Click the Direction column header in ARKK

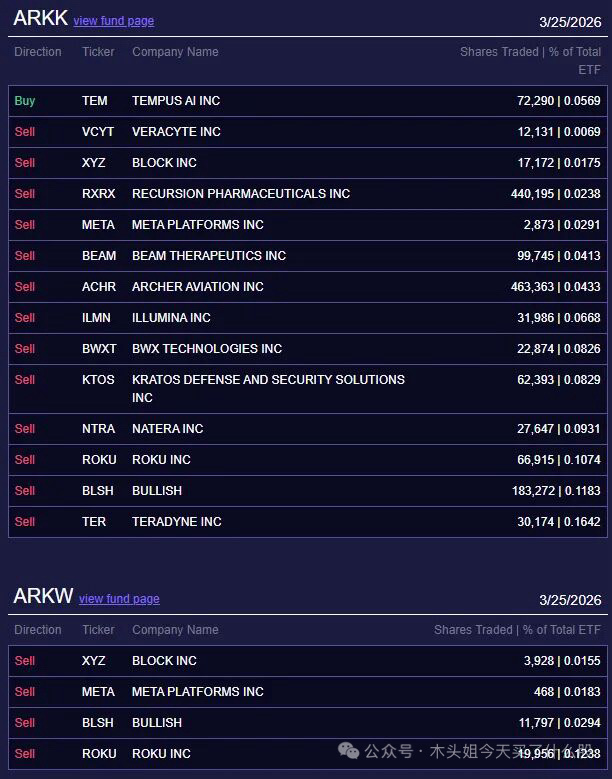coord(37,52)
